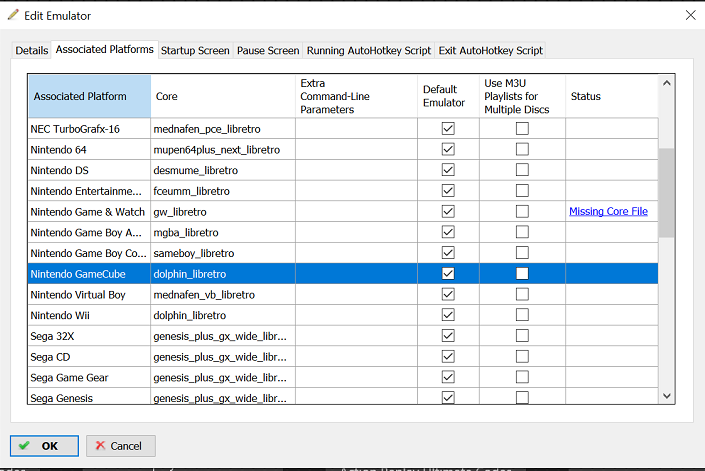Click the gw_libretro core cell
This screenshot has height=471, width=705.
(223, 212)
